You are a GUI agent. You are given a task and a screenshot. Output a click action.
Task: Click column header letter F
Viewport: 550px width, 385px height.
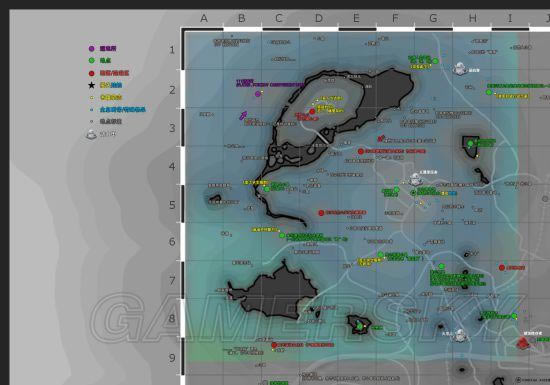395,18
